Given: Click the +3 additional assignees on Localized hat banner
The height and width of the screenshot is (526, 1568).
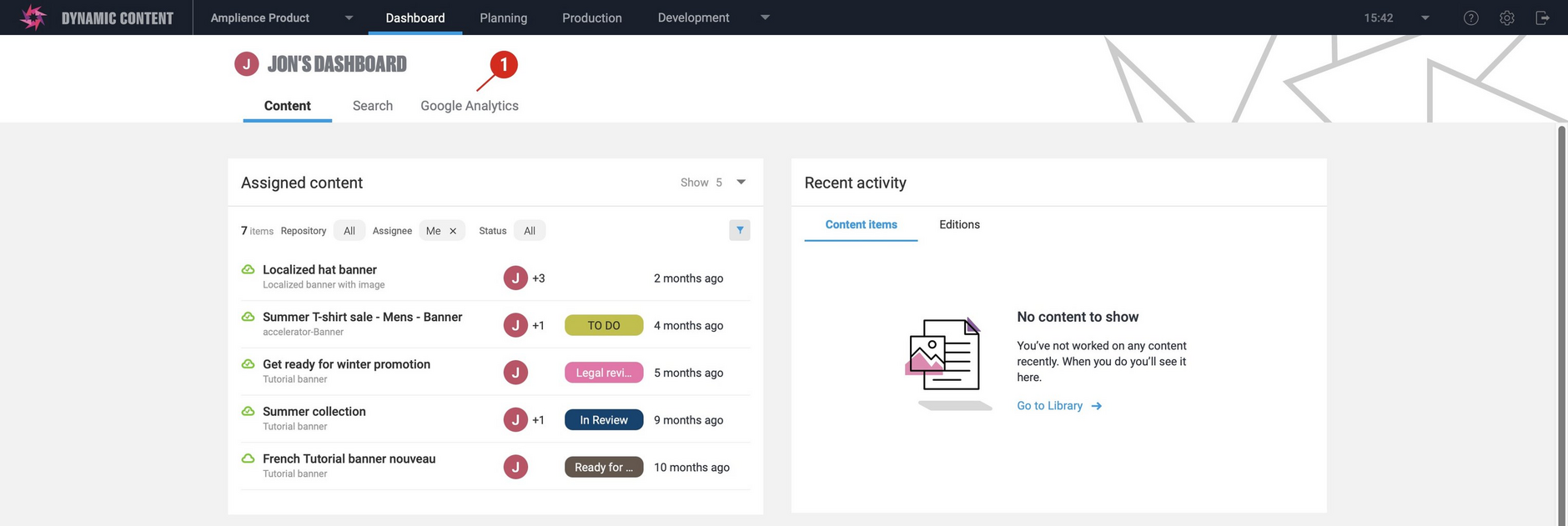Looking at the screenshot, I should pyautogui.click(x=539, y=278).
